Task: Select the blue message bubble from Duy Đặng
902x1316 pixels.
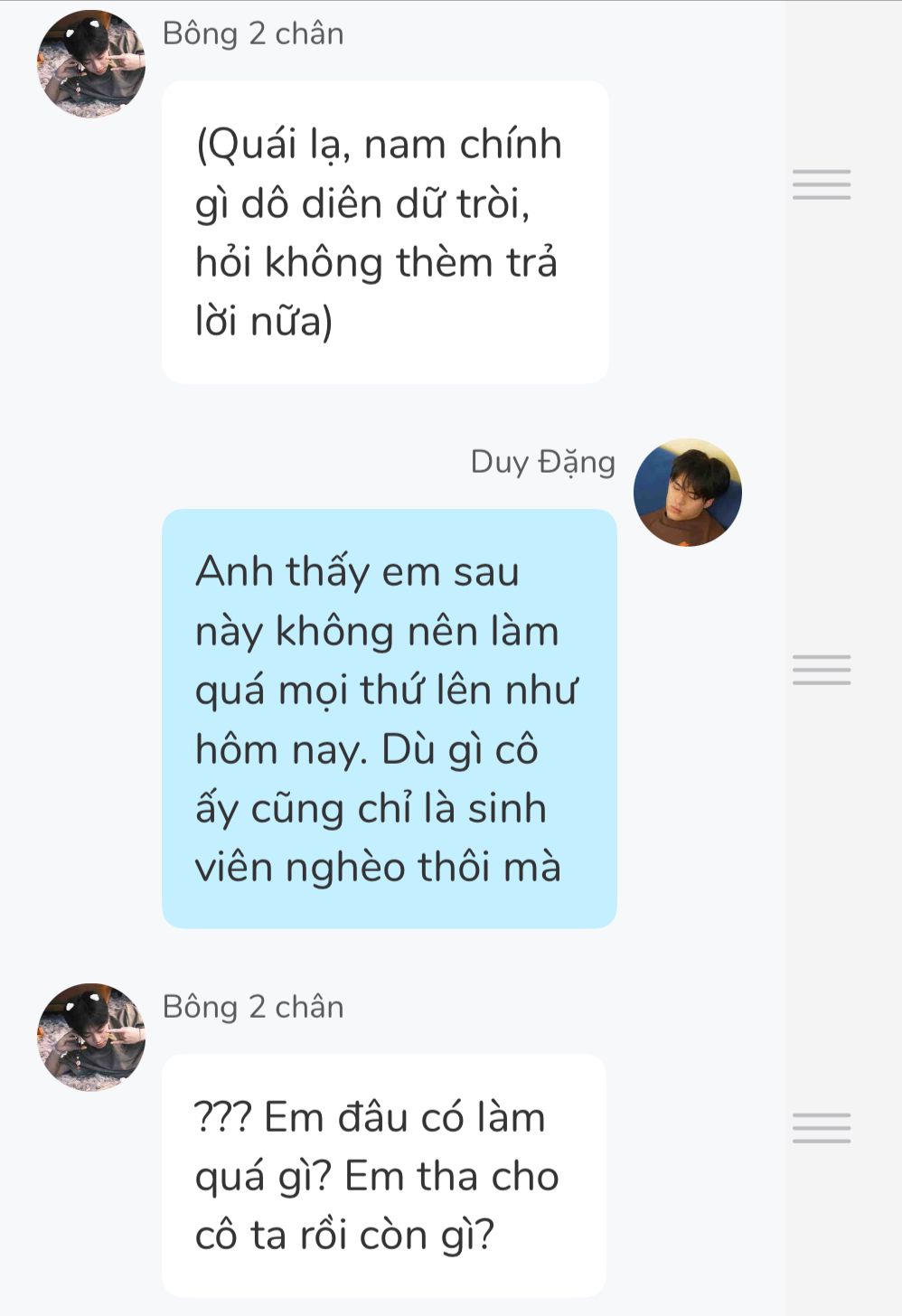Action: (x=390, y=719)
